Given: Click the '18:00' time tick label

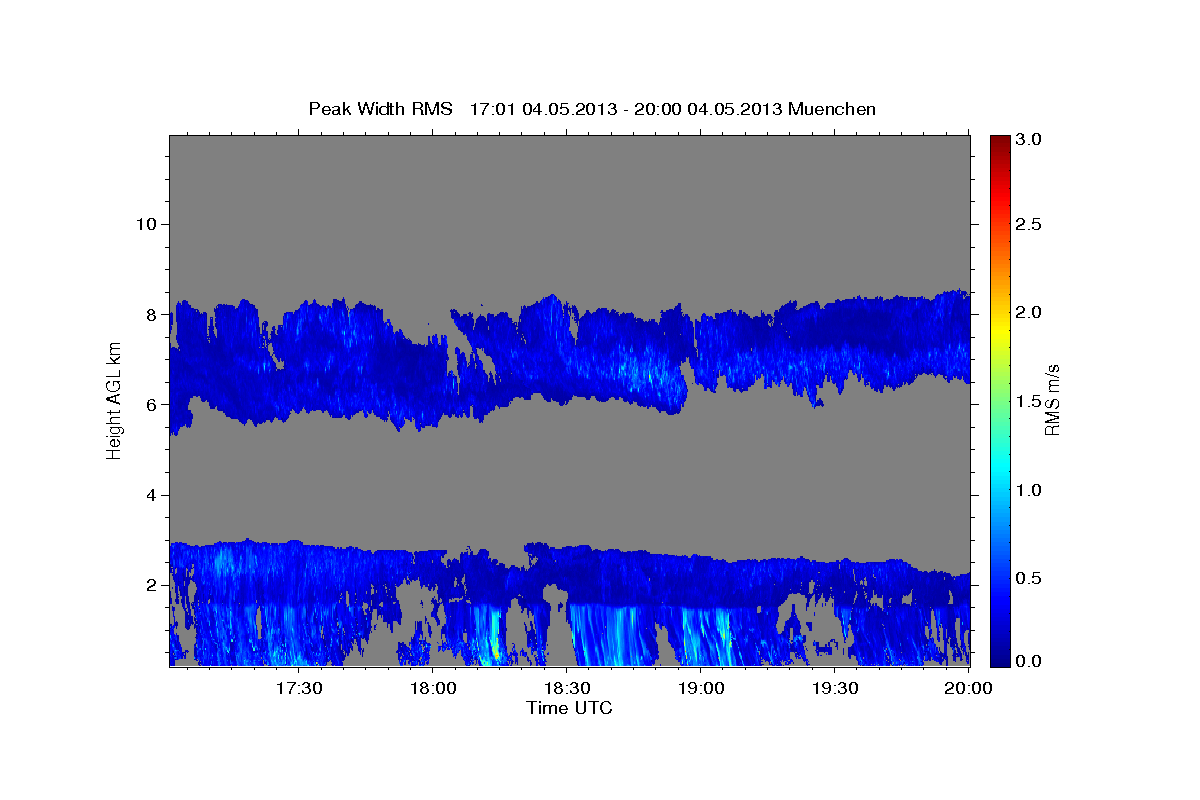Looking at the screenshot, I should tap(433, 689).
